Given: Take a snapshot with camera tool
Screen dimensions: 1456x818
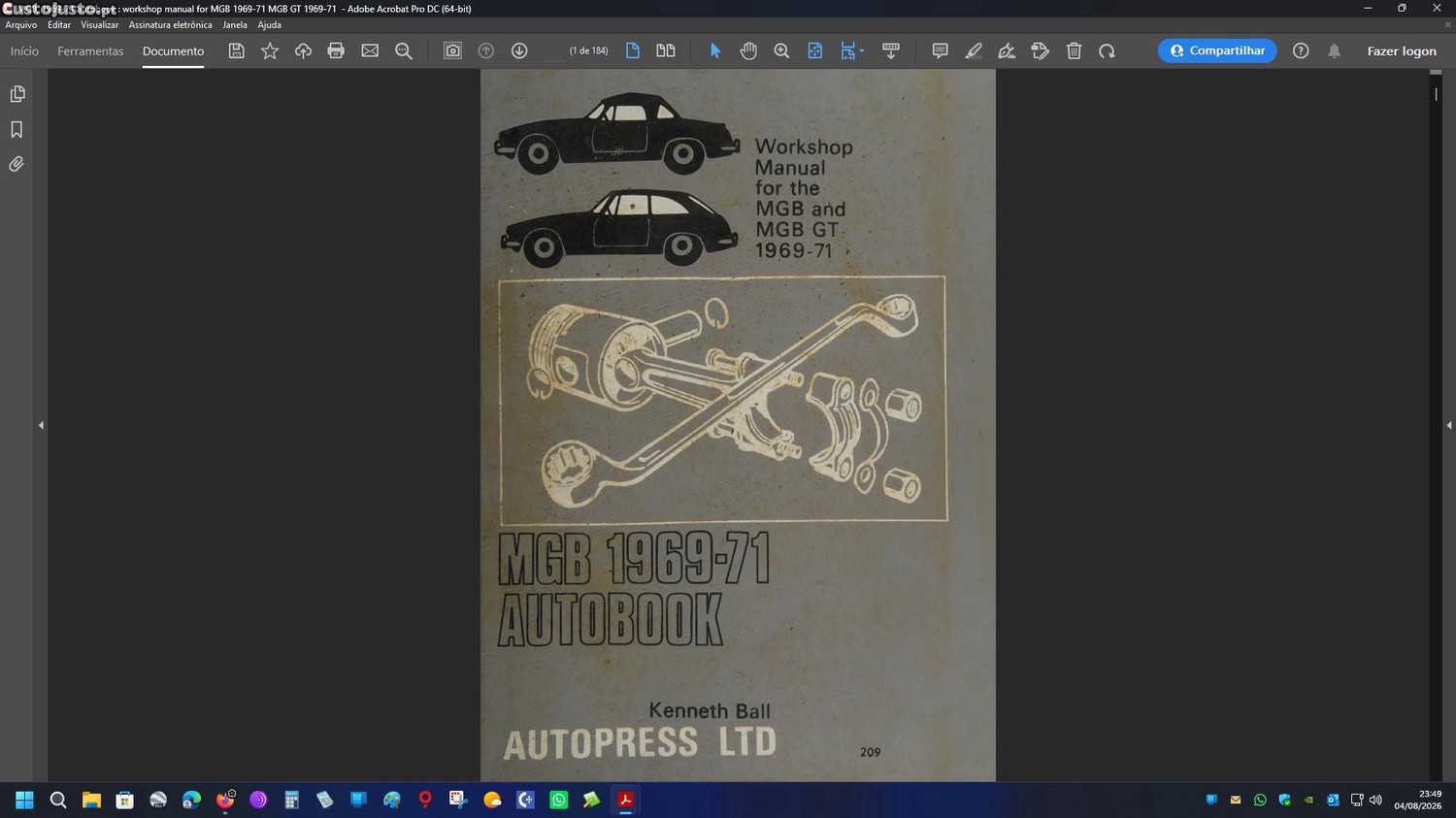Looking at the screenshot, I should pyautogui.click(x=452, y=50).
